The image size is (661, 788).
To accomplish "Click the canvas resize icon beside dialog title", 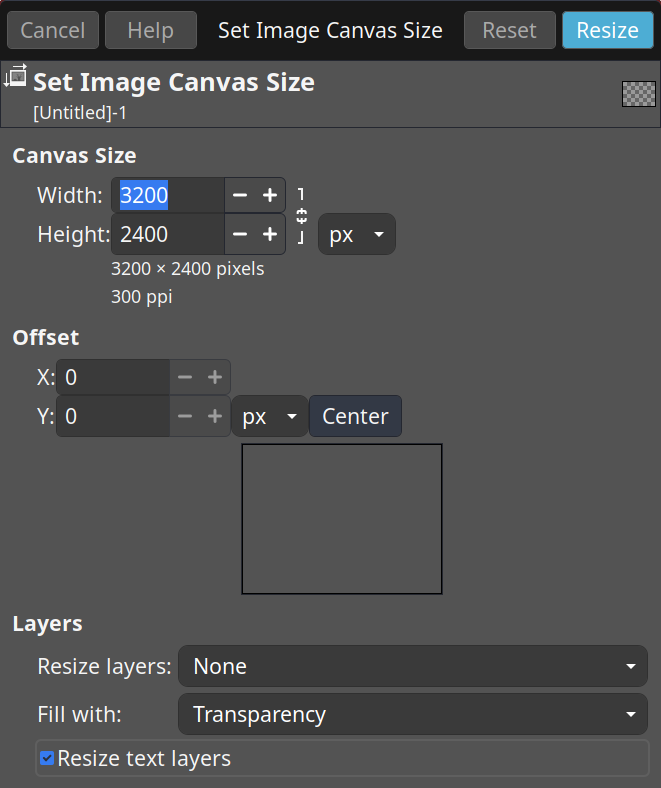I will pos(15,76).
